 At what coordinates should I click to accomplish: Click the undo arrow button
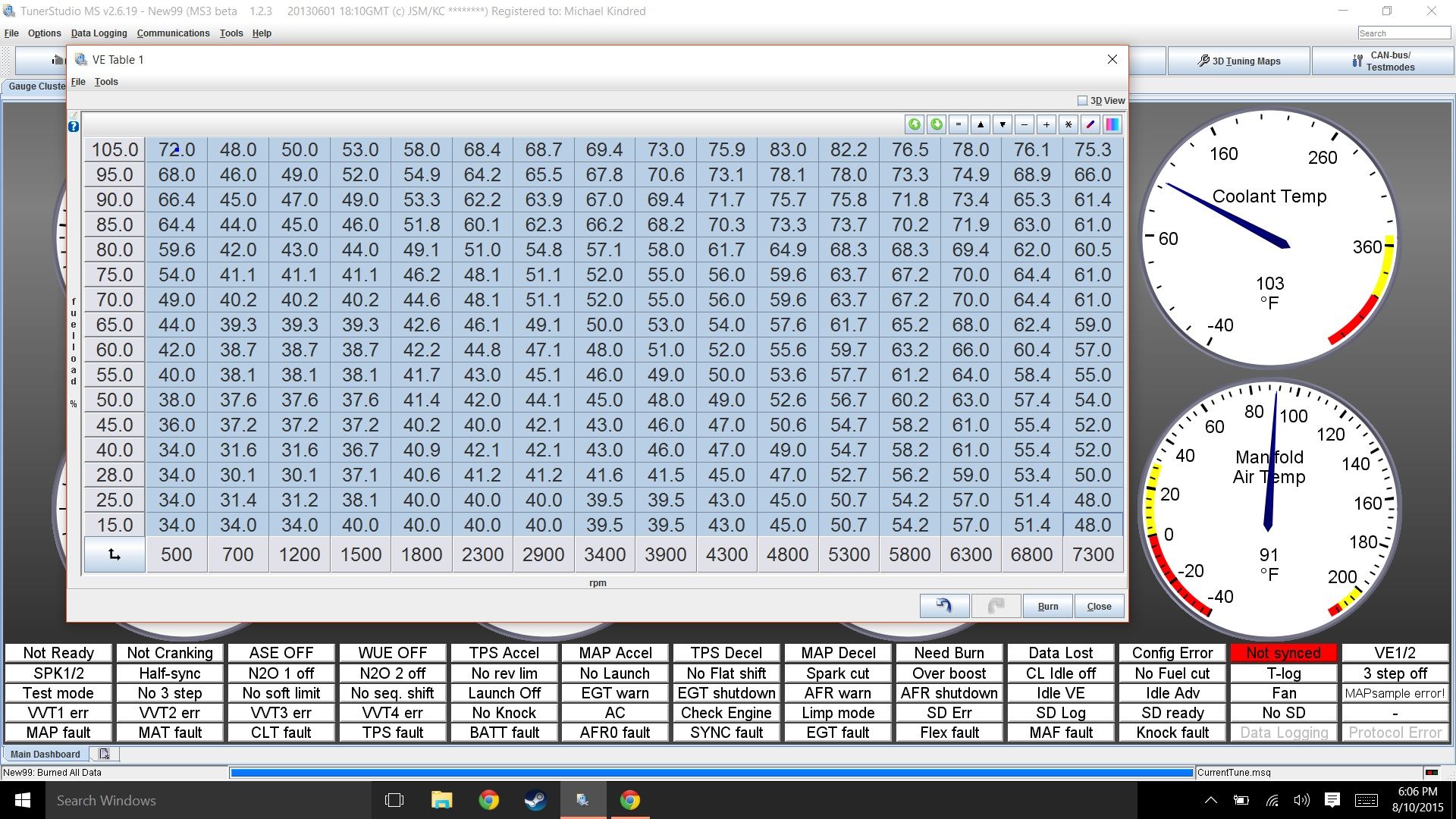pos(944,606)
